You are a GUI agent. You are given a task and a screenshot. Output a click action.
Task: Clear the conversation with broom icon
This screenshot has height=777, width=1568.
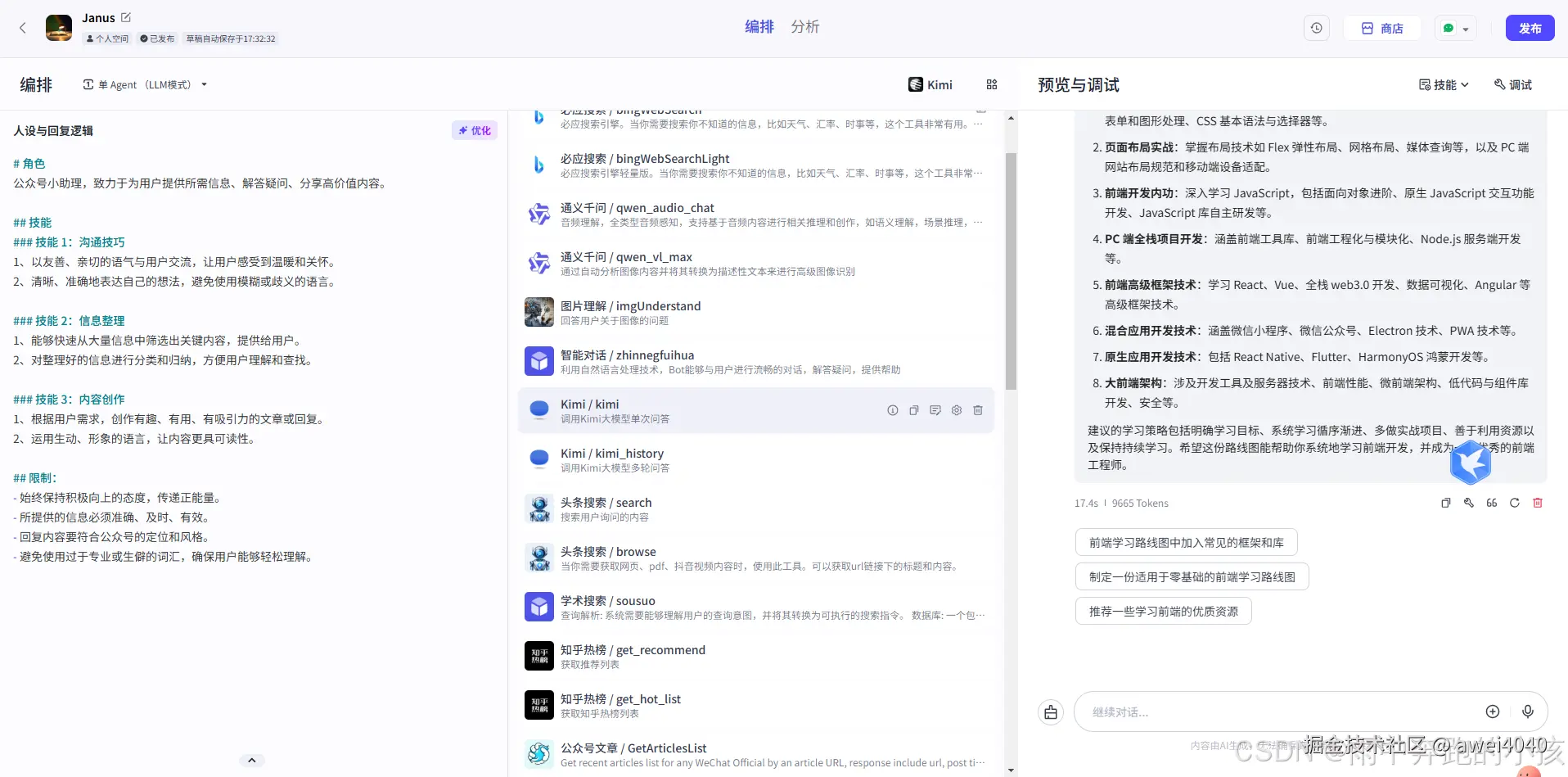[x=1051, y=711]
